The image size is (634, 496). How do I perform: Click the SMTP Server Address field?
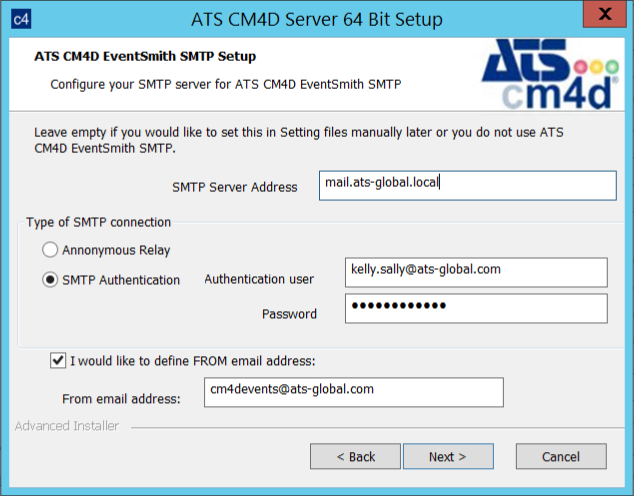tap(467, 186)
